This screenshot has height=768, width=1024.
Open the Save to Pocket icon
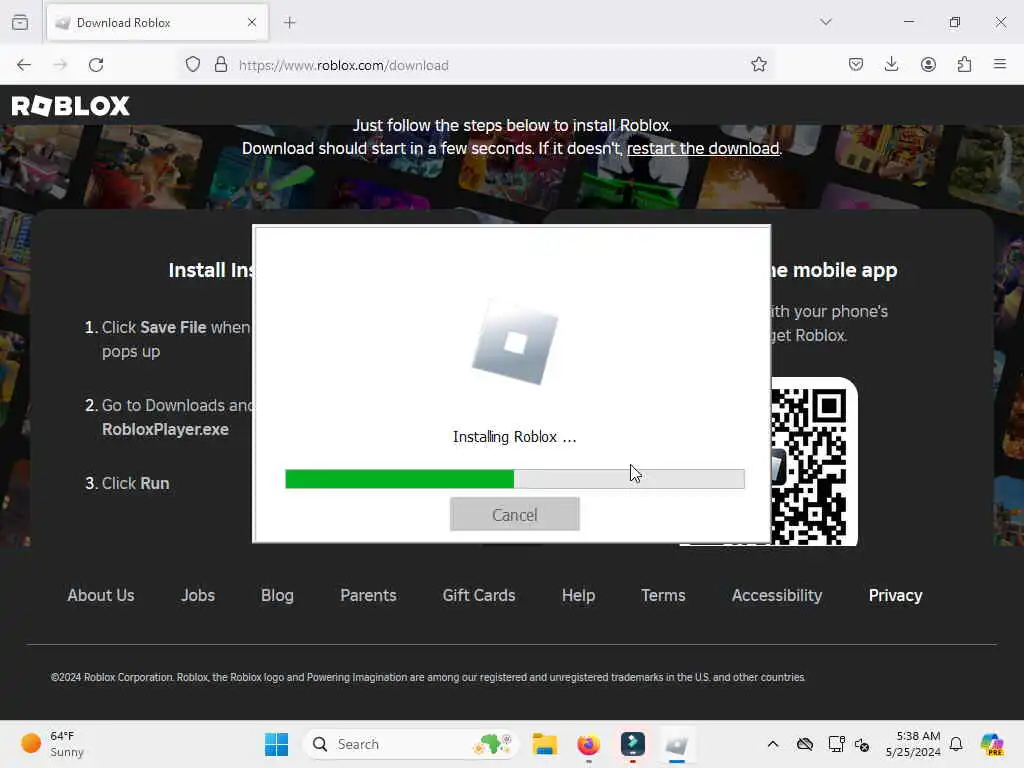(x=856, y=65)
